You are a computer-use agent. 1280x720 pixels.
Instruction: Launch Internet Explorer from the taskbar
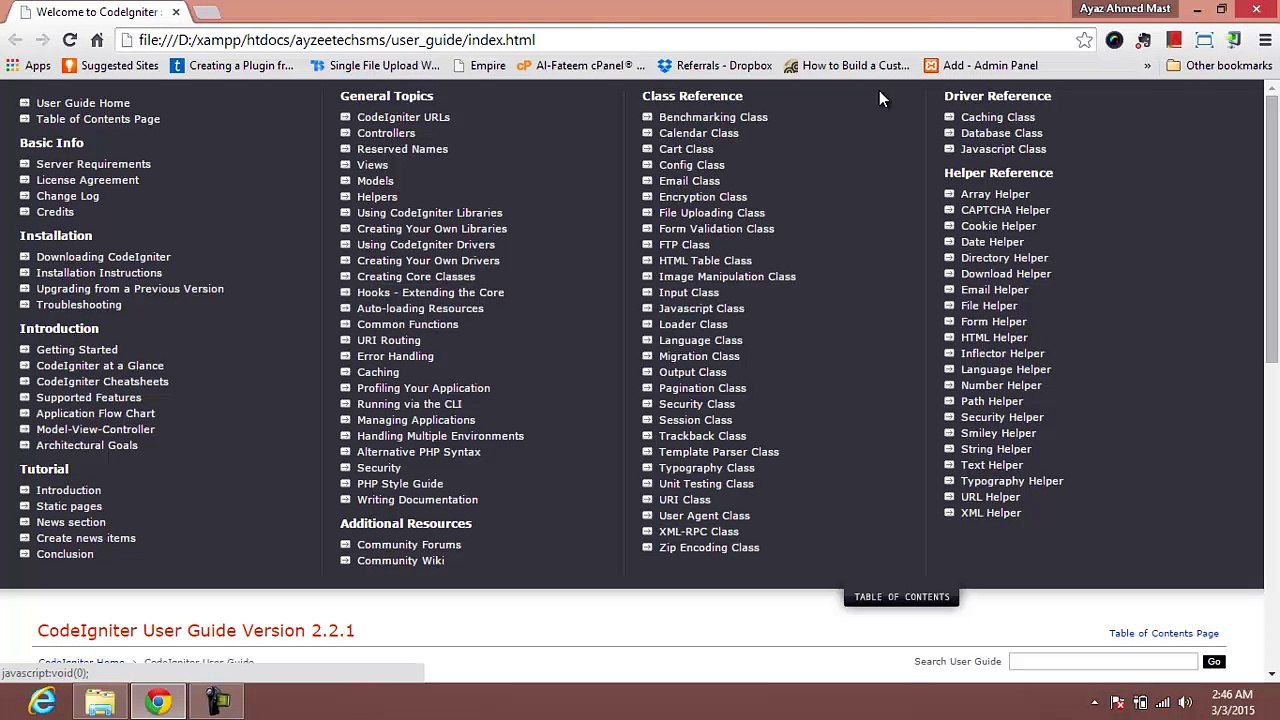tap(42, 702)
